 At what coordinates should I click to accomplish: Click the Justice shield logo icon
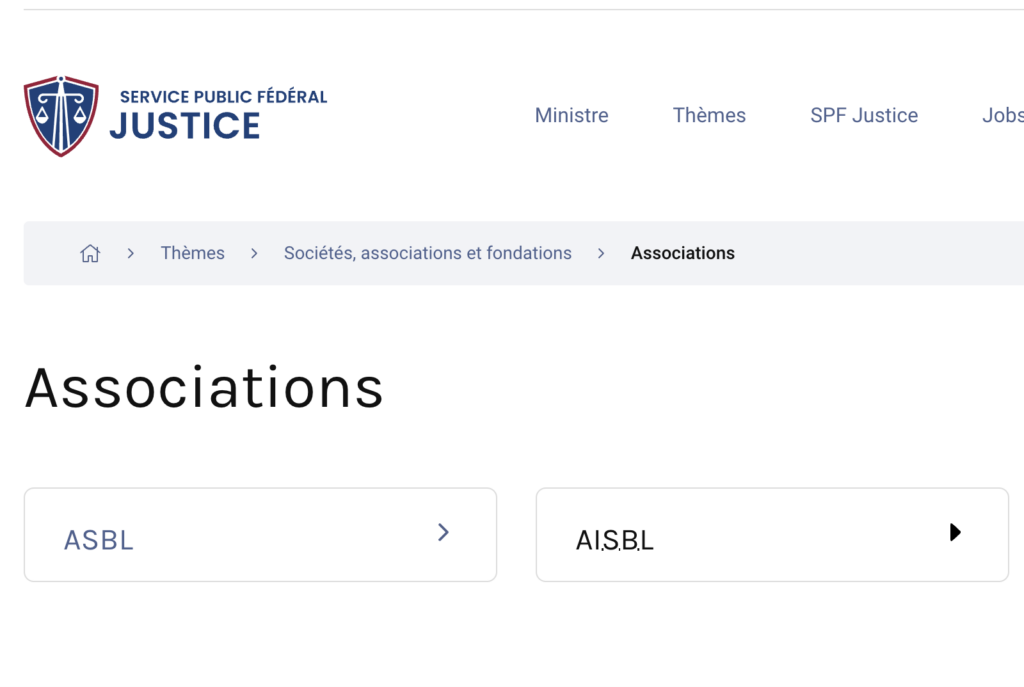pyautogui.click(x=61, y=116)
